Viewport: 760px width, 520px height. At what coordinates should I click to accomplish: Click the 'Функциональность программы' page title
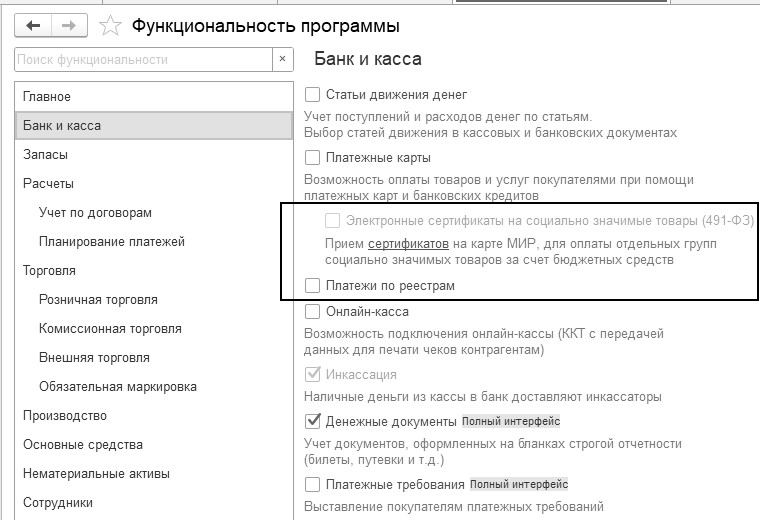266,26
